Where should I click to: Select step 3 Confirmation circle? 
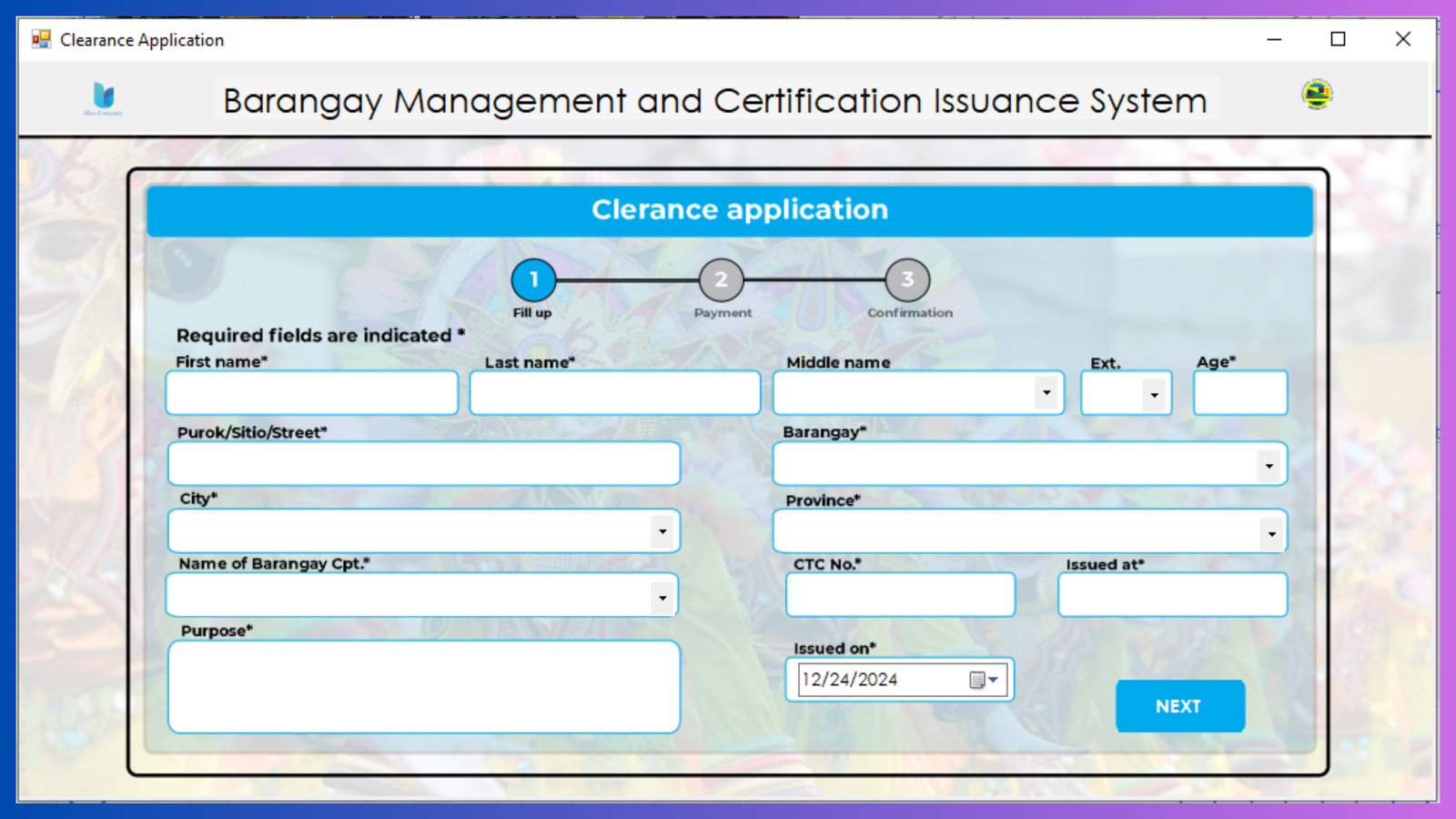point(907,280)
